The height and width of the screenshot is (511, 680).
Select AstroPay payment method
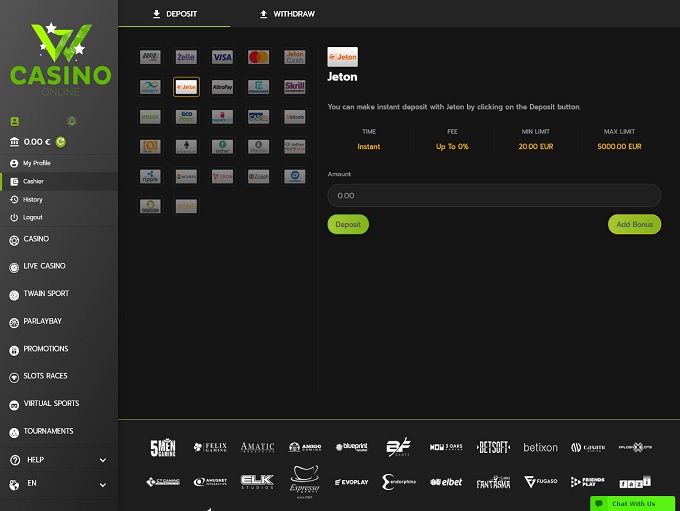coord(222,87)
